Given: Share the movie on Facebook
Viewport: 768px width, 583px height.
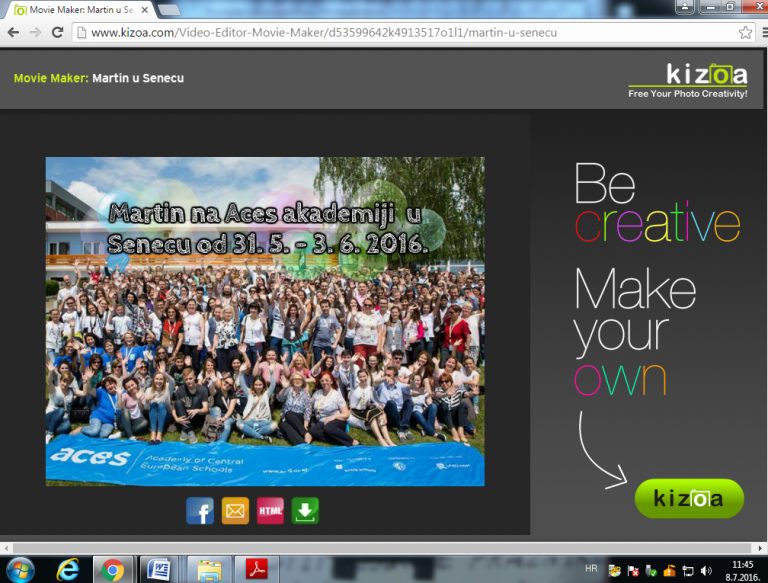Looking at the screenshot, I should [200, 511].
